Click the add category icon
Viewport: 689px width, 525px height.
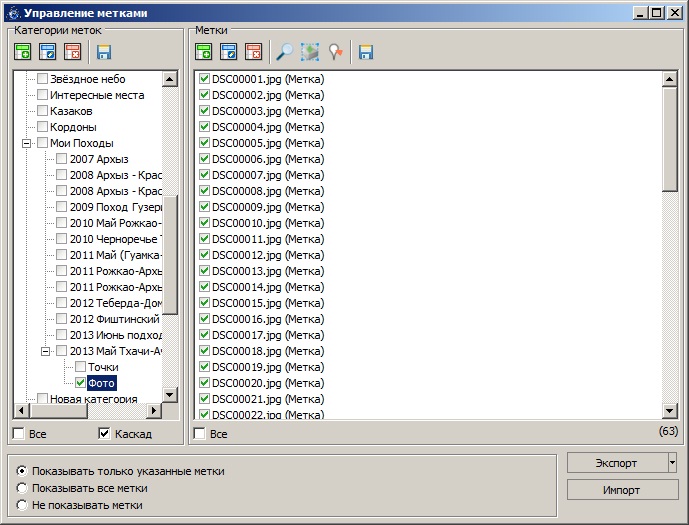pyautogui.click(x=22, y=52)
